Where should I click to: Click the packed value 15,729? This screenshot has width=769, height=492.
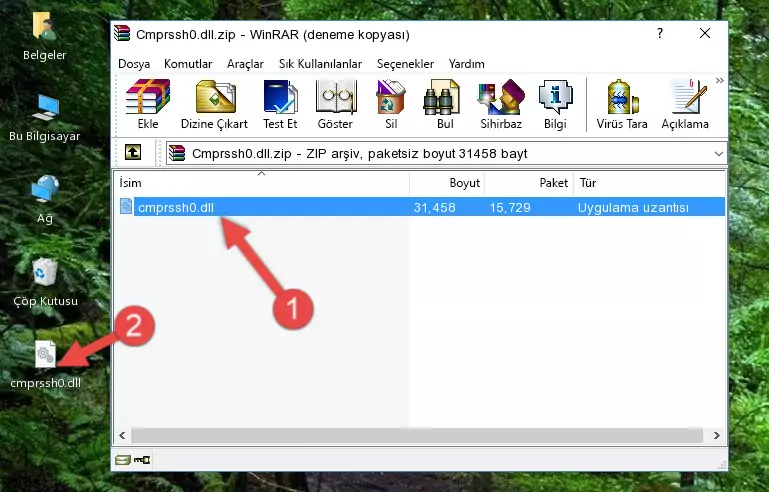click(510, 207)
